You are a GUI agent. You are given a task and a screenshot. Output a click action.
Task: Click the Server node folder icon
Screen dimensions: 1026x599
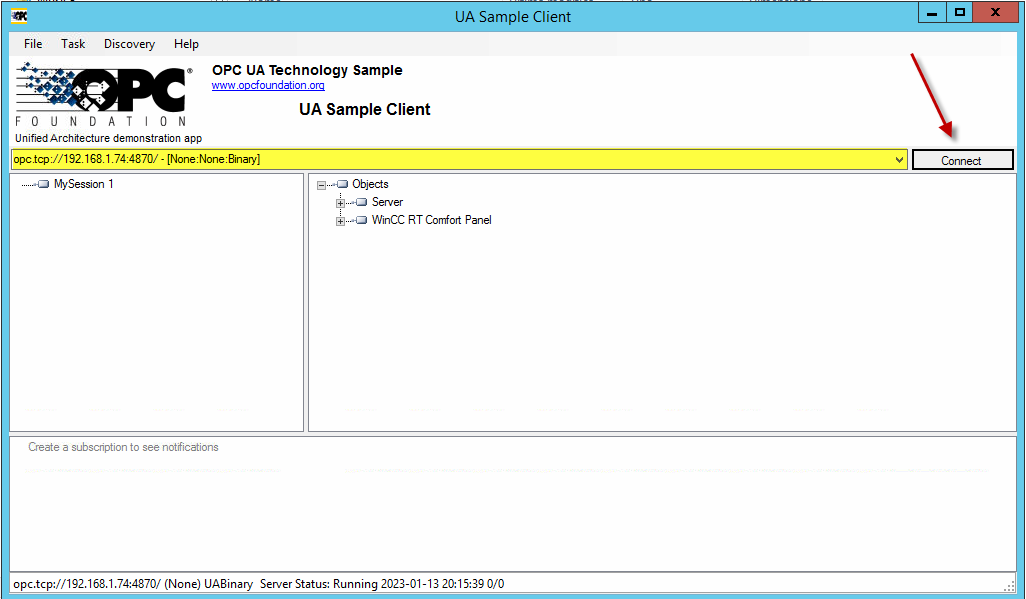(x=361, y=202)
